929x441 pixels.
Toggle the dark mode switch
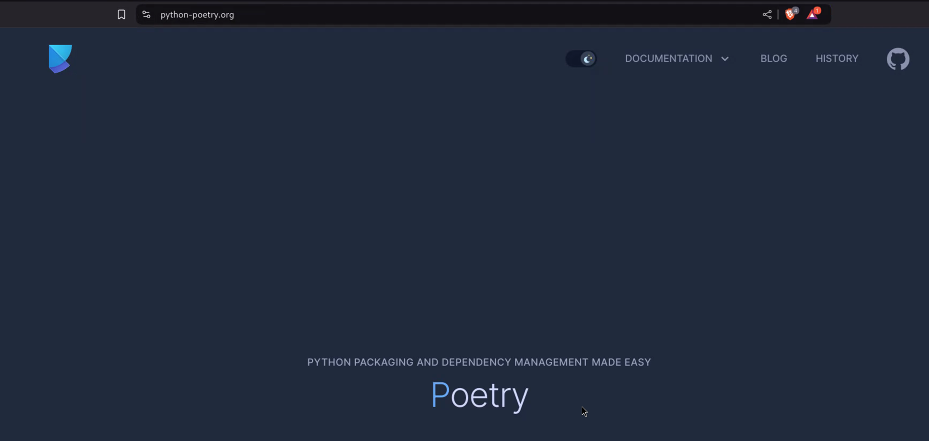point(581,59)
